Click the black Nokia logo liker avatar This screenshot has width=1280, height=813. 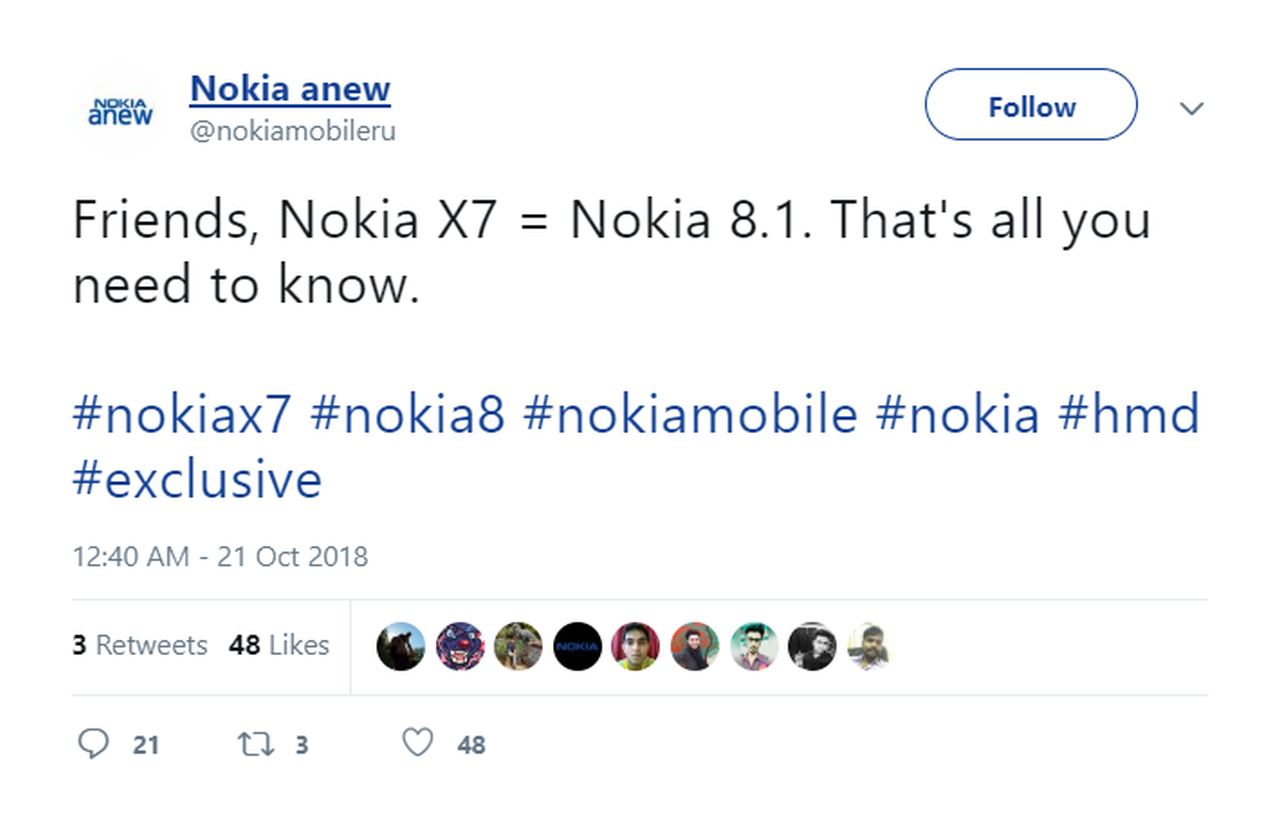pos(577,646)
